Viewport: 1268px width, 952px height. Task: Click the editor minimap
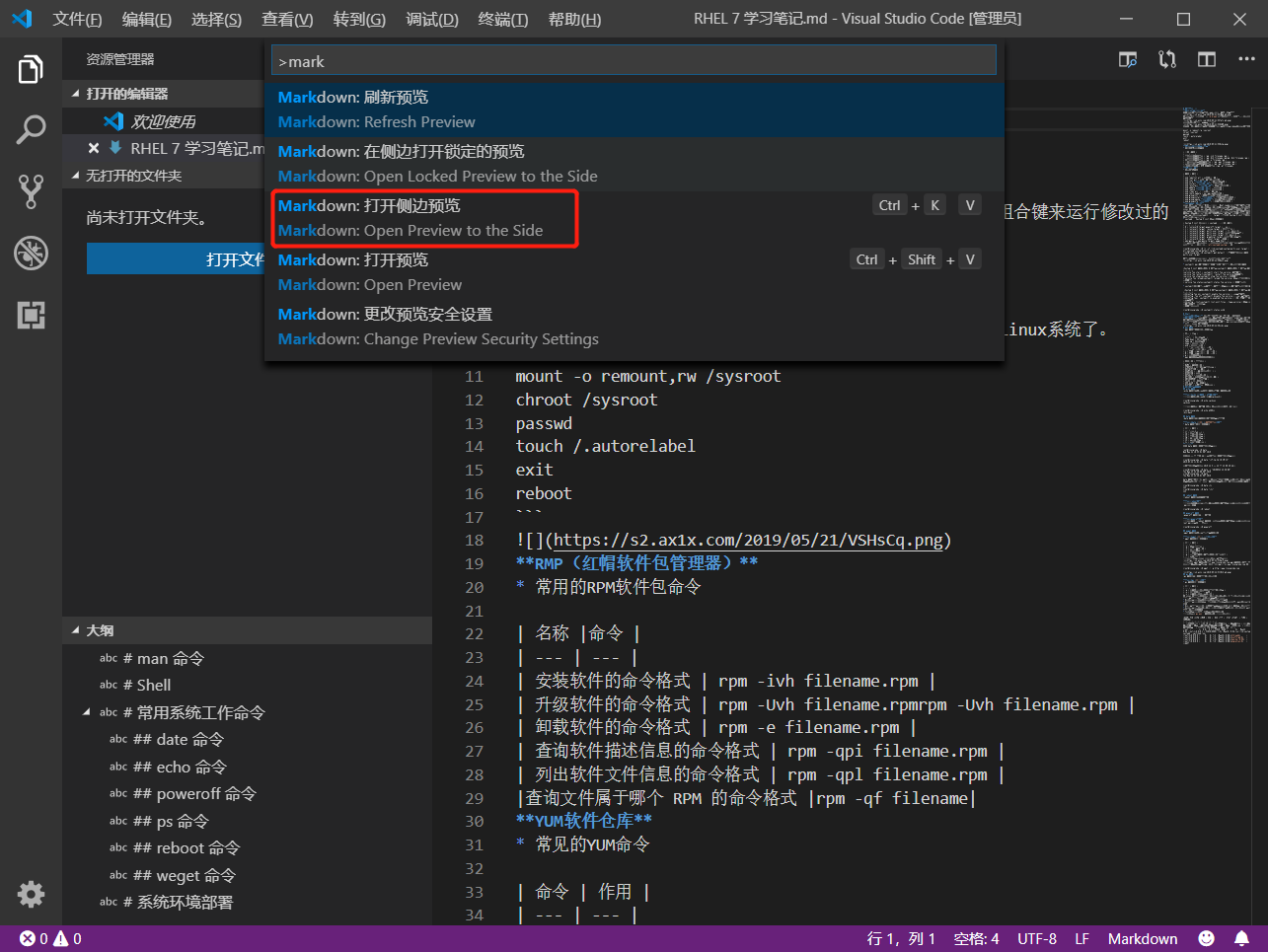[x=1219, y=375]
